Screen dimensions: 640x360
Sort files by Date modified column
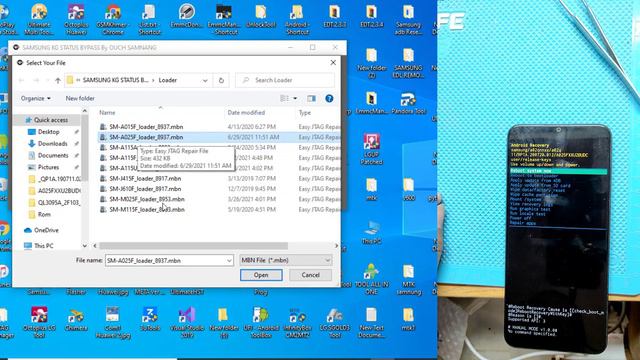[x=246, y=112]
